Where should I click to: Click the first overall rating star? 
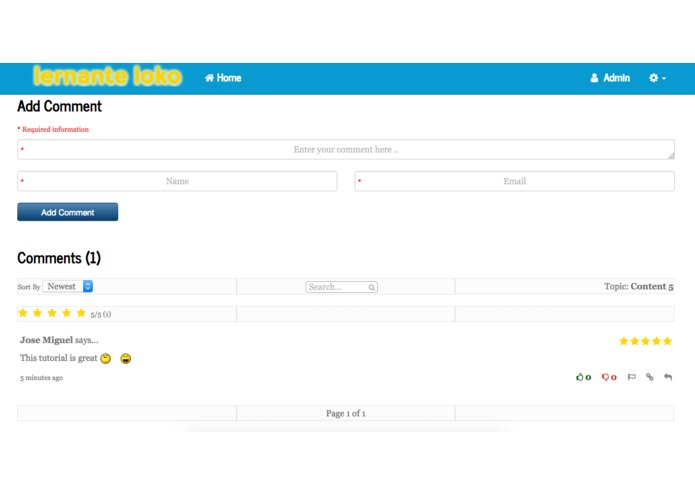[23, 313]
